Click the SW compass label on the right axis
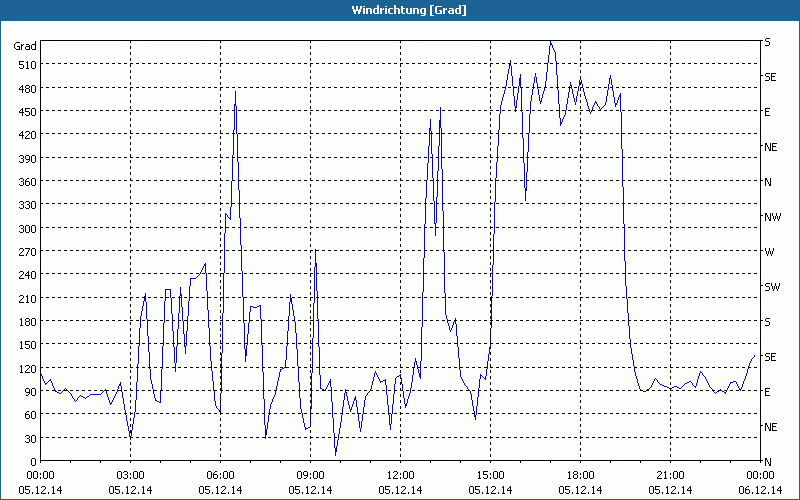Image resolution: width=800 pixels, height=500 pixels. [x=771, y=287]
